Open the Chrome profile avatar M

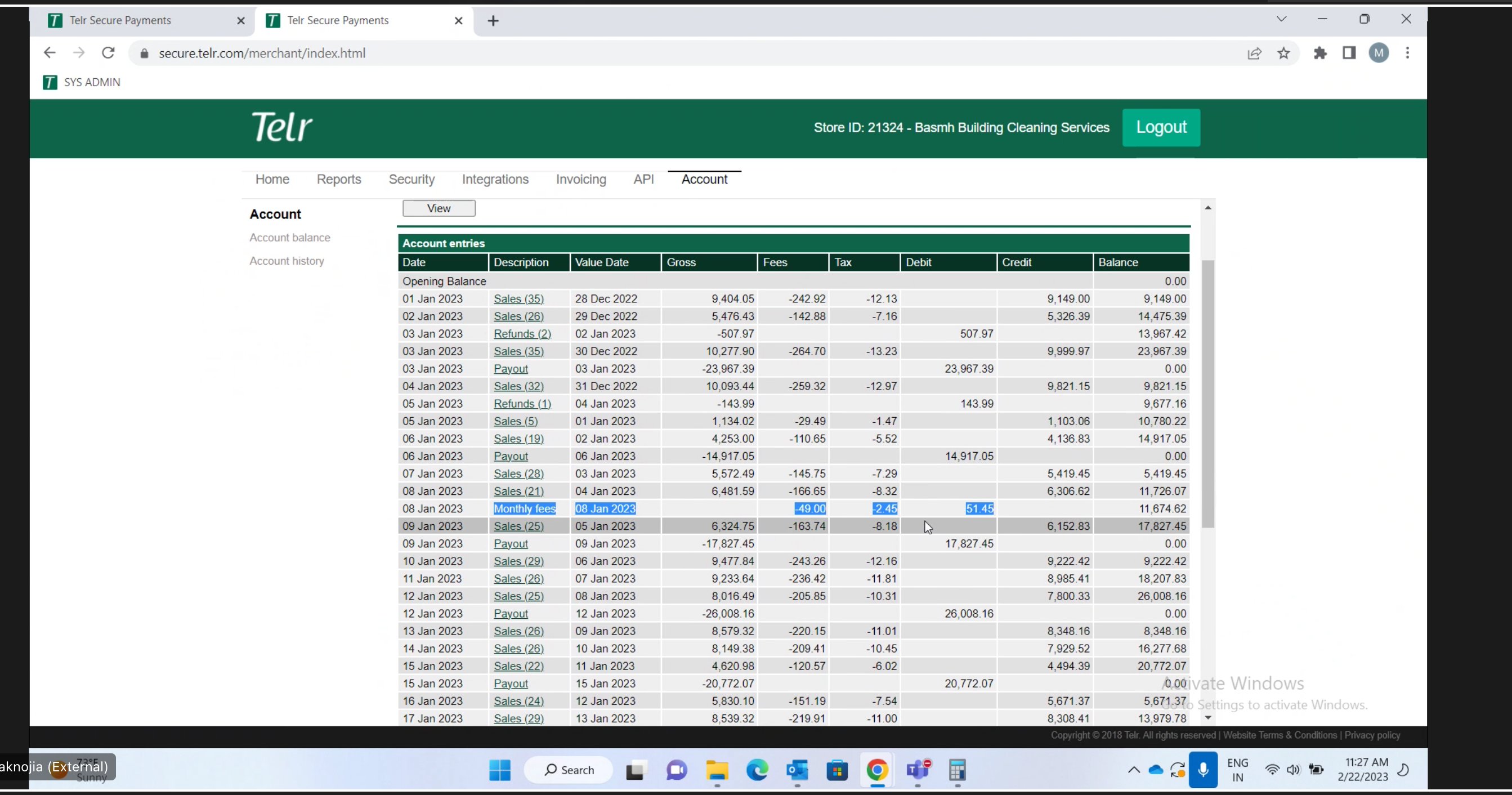(1379, 53)
